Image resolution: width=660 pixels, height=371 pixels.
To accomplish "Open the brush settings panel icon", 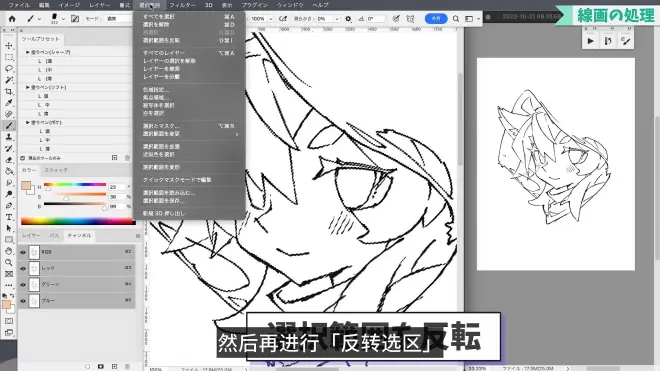I will click(x=75, y=19).
